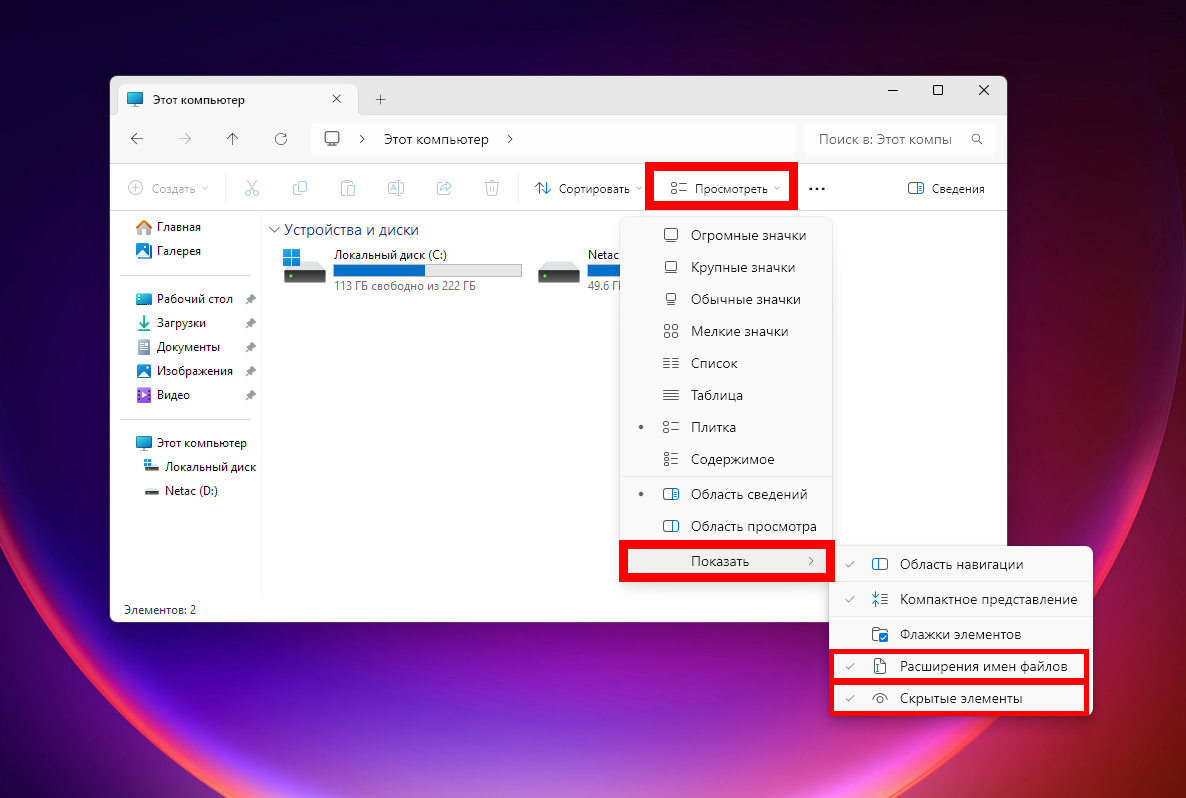1186x798 pixels.
Task: Open new tab with plus button
Action: point(380,99)
